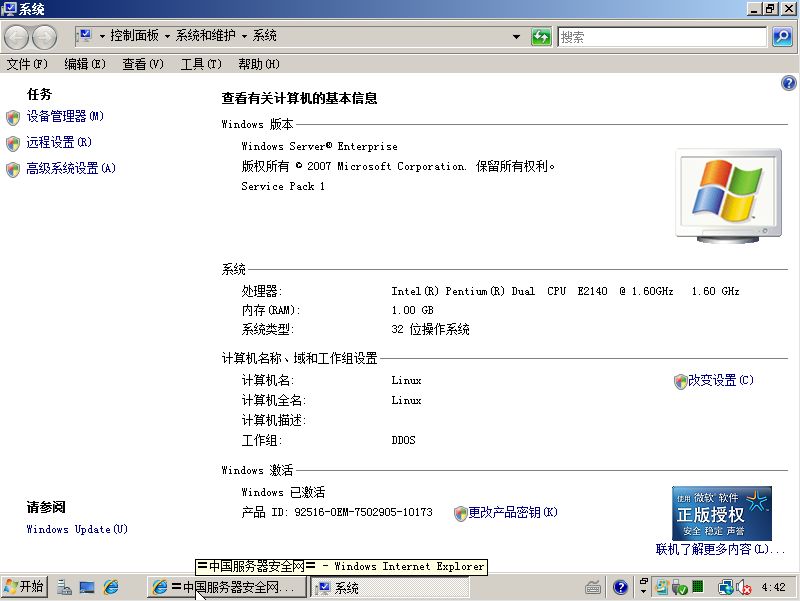Image resolution: width=800 pixels, height=601 pixels.
Task: Click the Windows 已激活 activation status text
Action: pyautogui.click(x=283, y=492)
